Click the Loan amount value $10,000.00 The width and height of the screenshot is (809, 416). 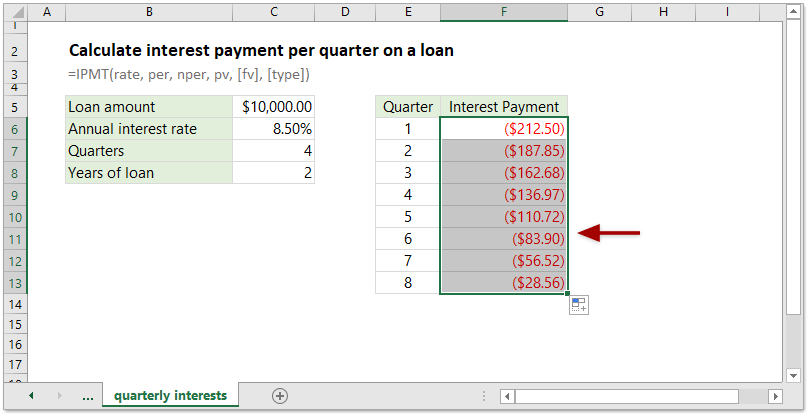(273, 106)
